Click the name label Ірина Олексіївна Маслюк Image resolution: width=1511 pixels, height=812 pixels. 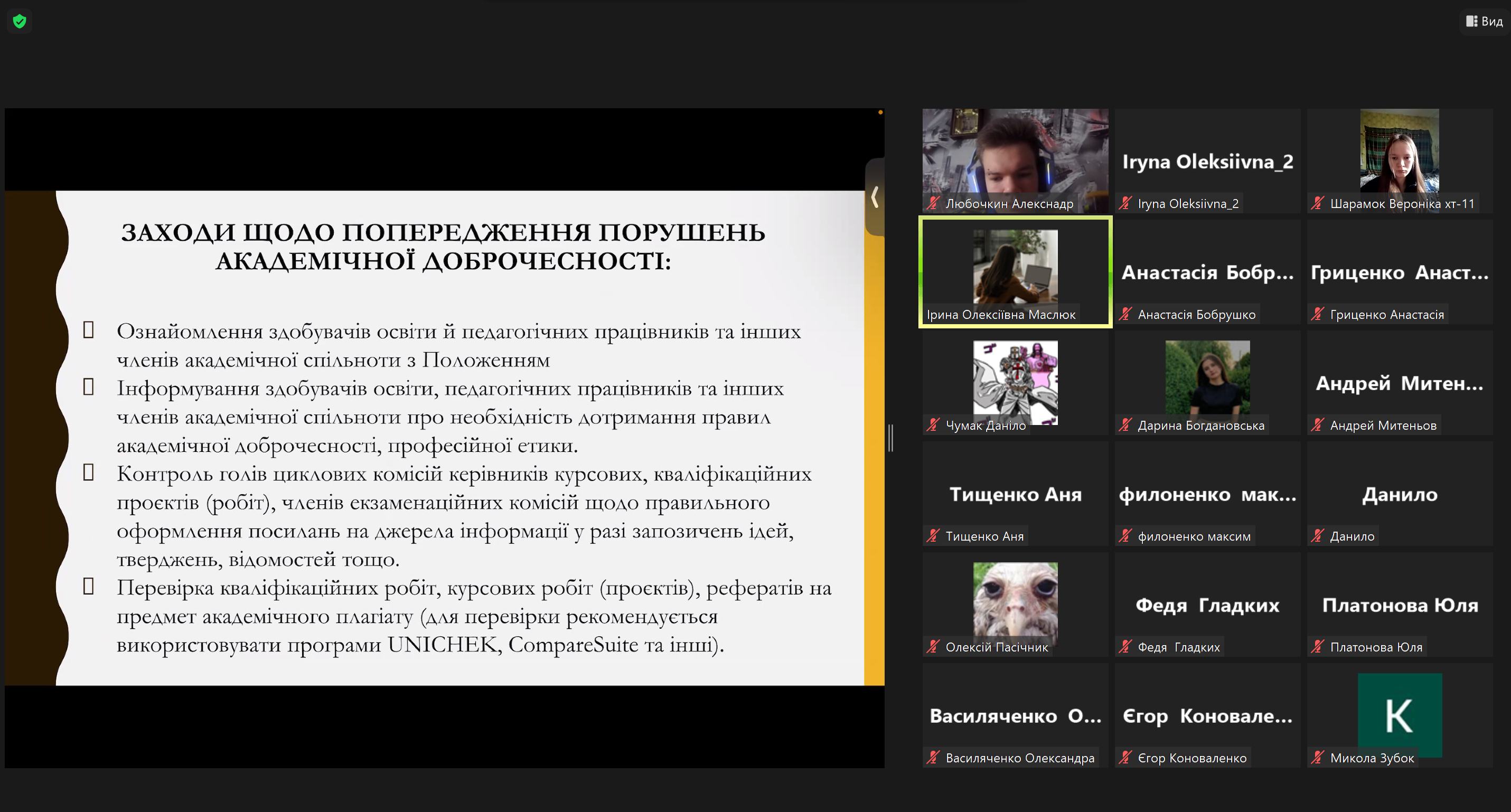[1001, 314]
